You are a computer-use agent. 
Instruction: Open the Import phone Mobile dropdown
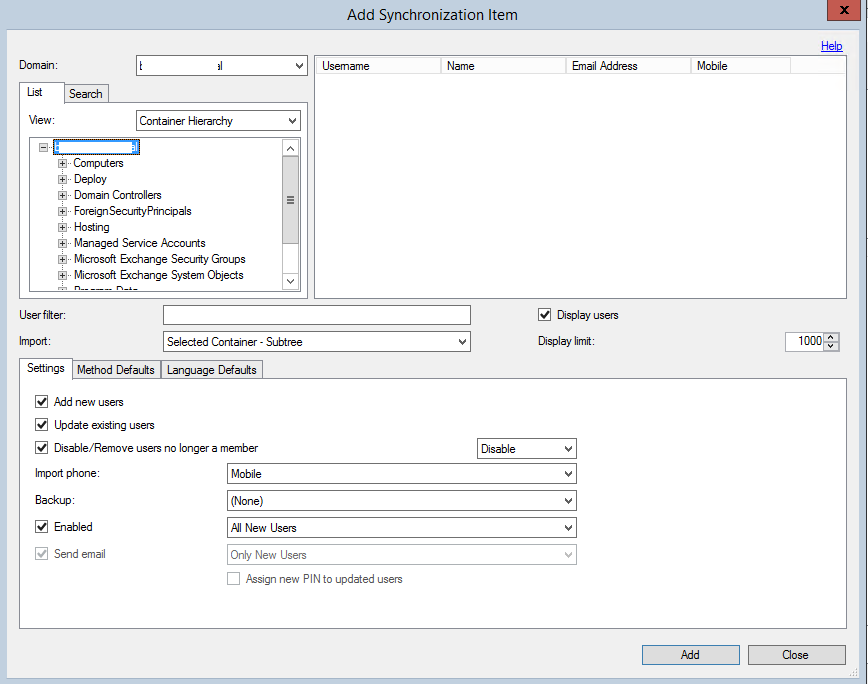[568, 474]
